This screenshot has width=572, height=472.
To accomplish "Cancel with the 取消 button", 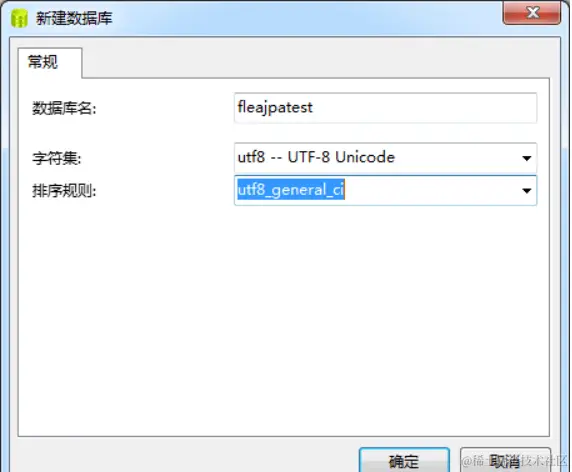I will pos(505,460).
